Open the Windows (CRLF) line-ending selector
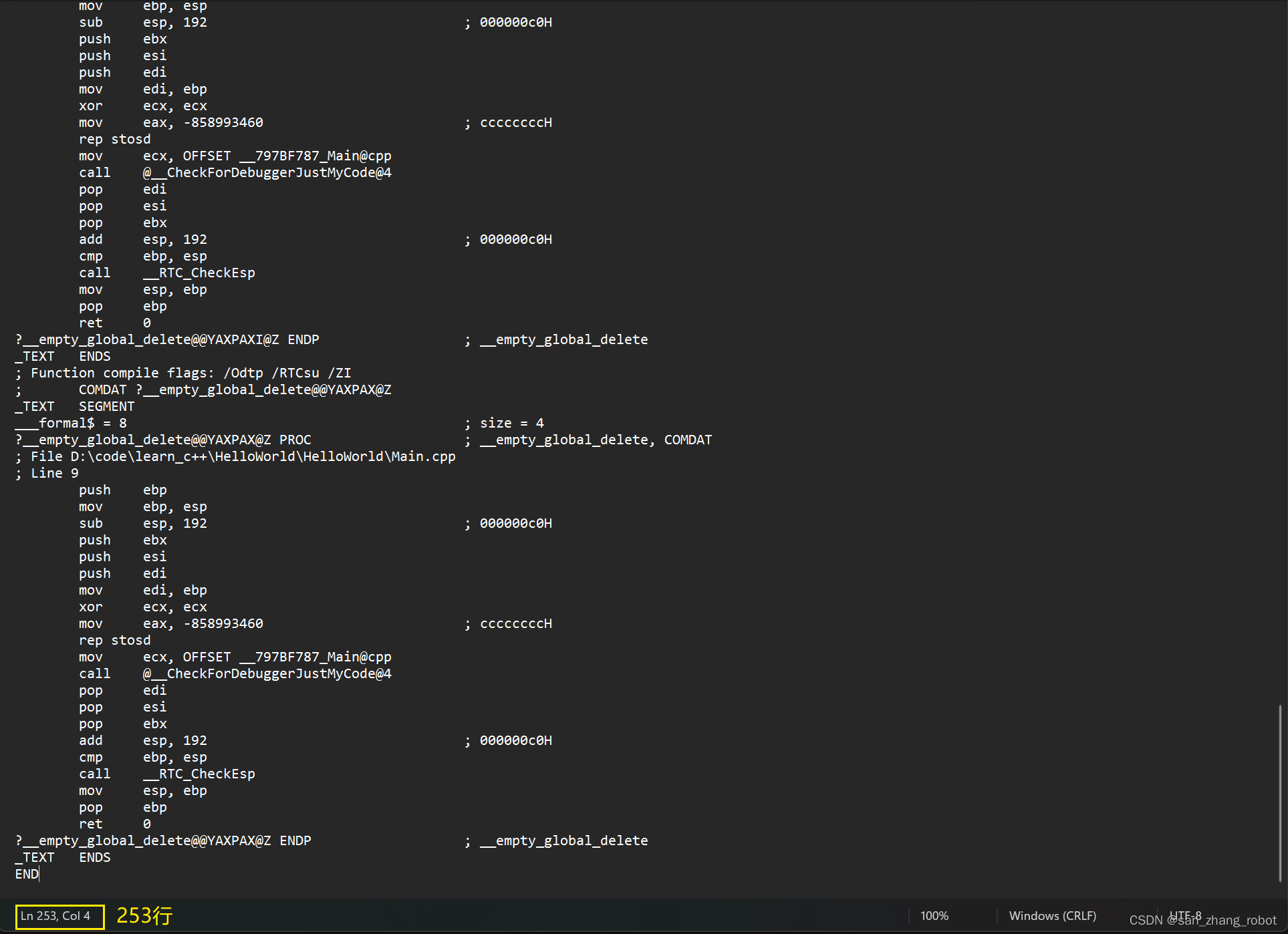Viewport: 1288px width, 934px height. coord(1052,915)
